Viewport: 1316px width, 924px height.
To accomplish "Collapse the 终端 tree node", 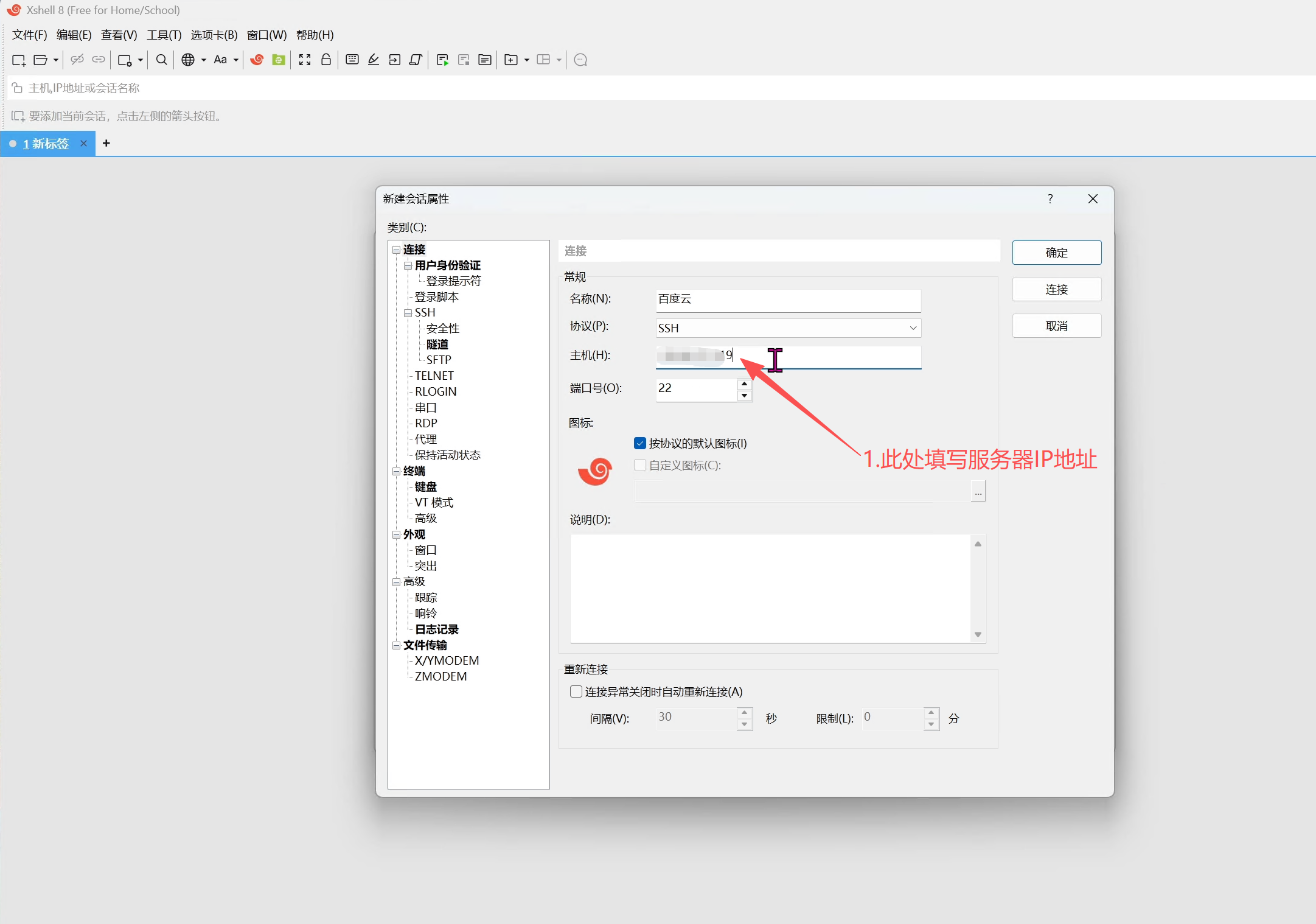I will pos(397,471).
